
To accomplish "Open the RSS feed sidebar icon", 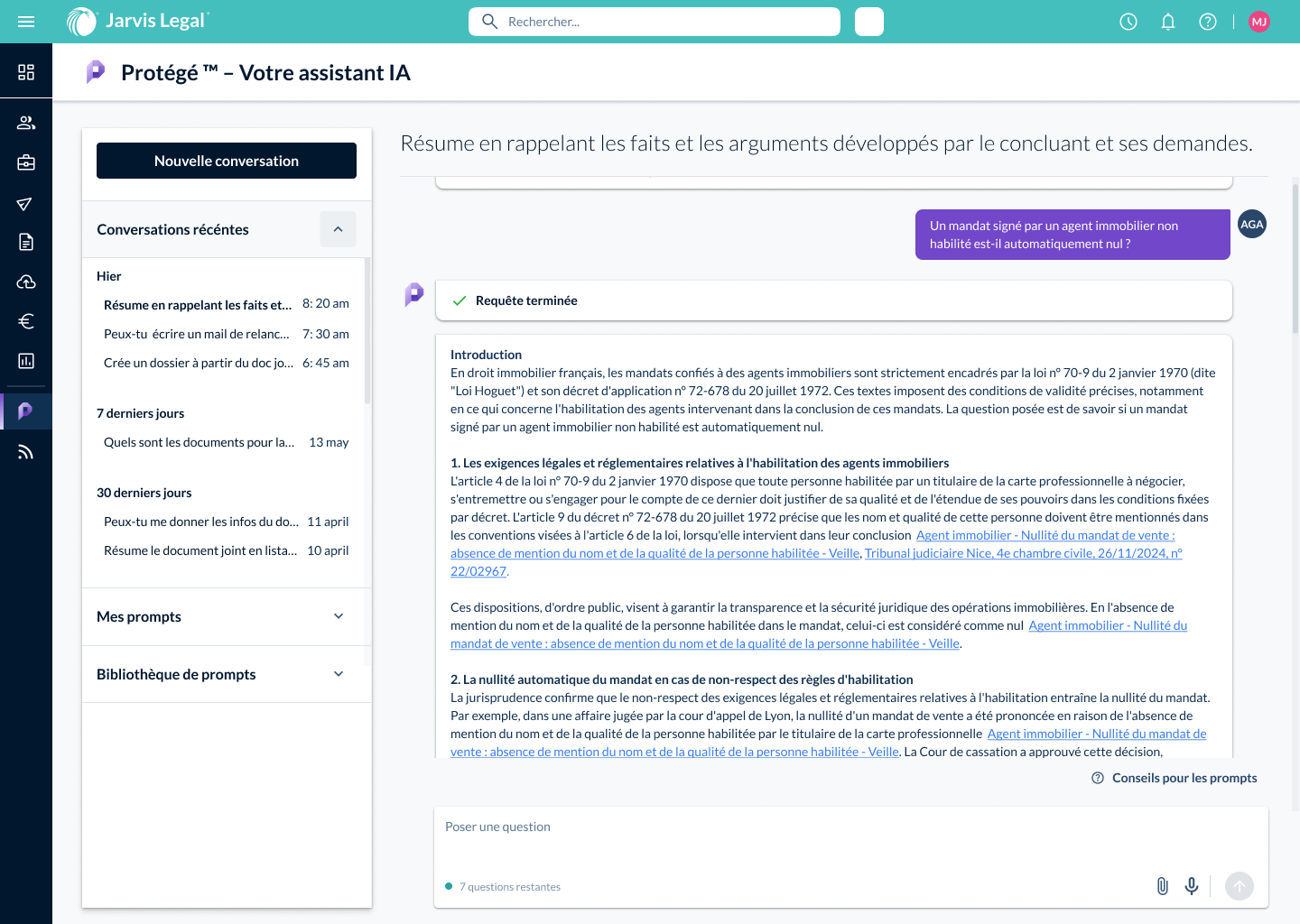I will pos(26,452).
